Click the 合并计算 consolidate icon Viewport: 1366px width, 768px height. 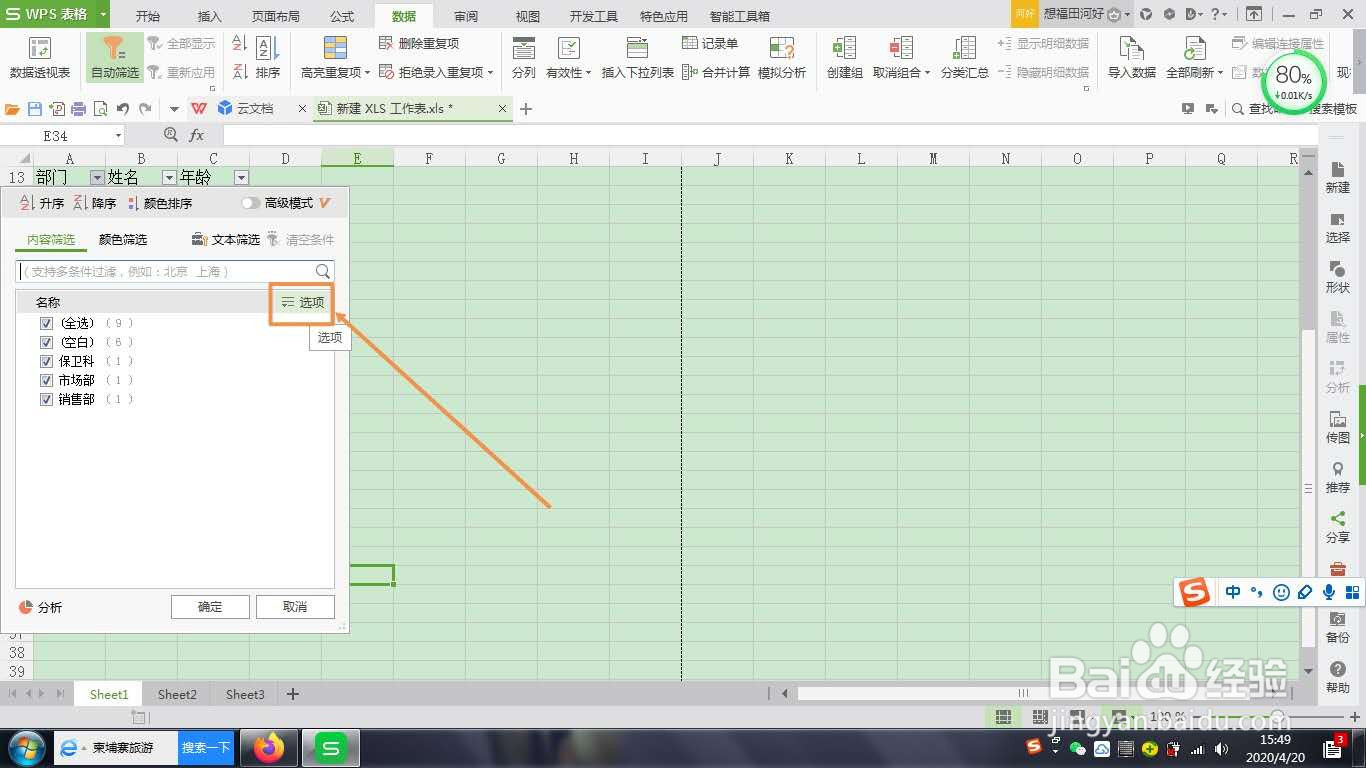coord(690,72)
